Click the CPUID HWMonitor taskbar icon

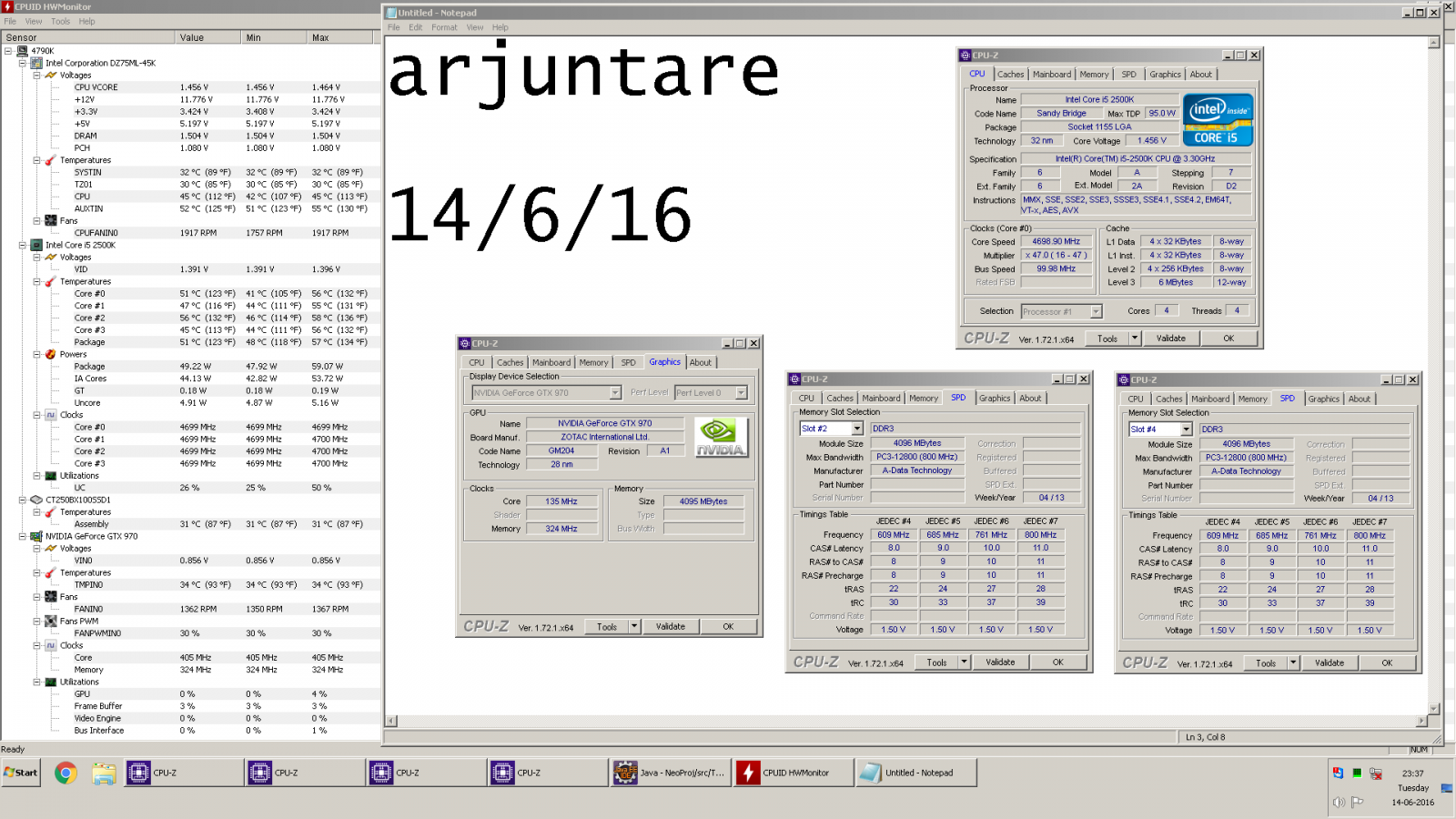point(793,773)
